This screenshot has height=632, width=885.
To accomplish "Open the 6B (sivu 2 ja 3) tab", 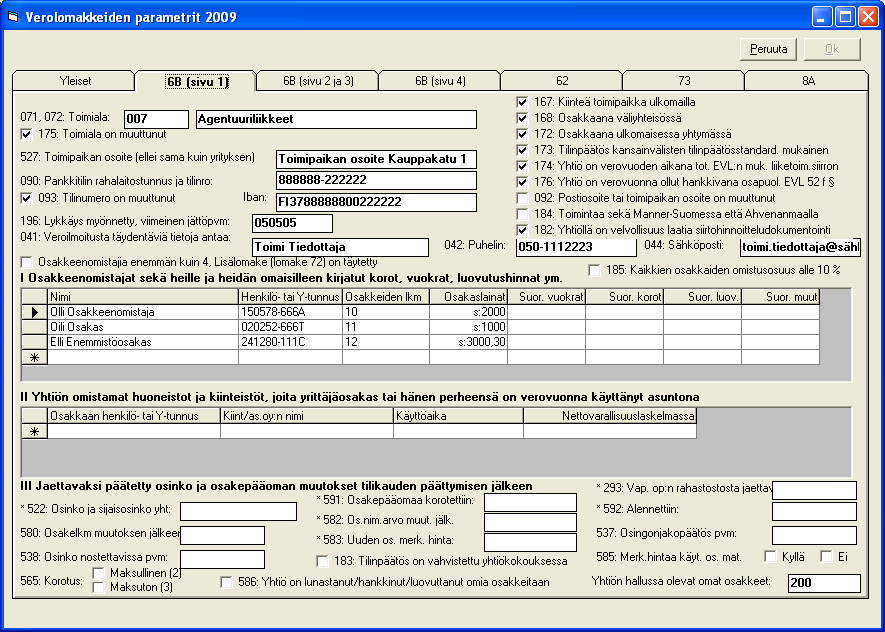I will 318,81.
